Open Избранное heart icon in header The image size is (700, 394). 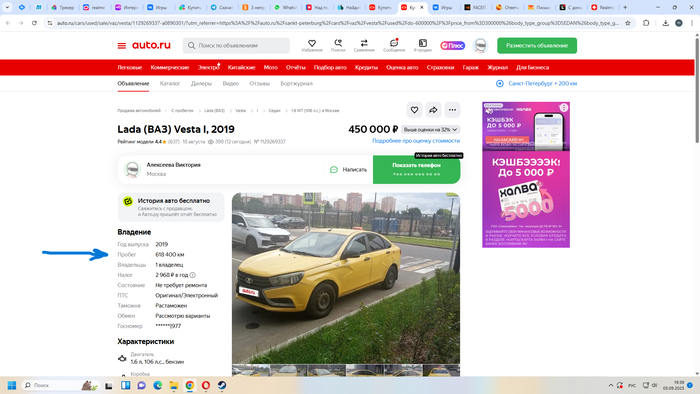click(312, 45)
